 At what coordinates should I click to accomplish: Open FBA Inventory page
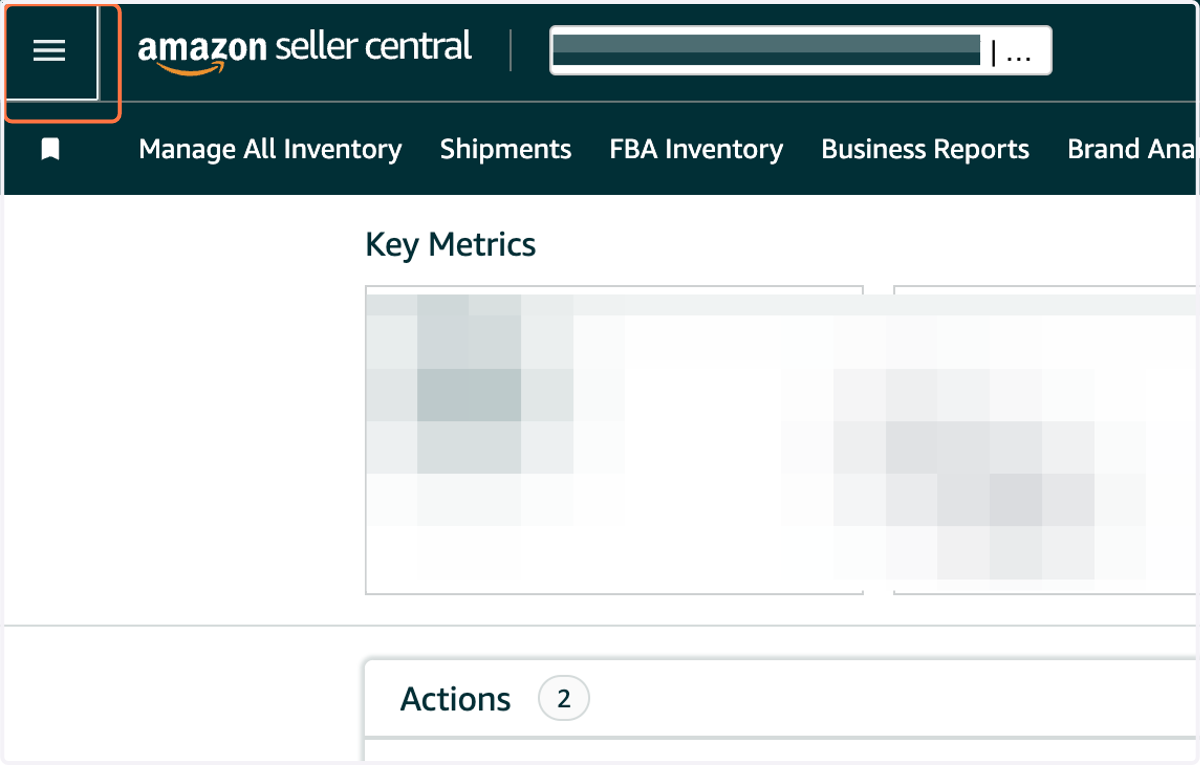[x=696, y=149]
